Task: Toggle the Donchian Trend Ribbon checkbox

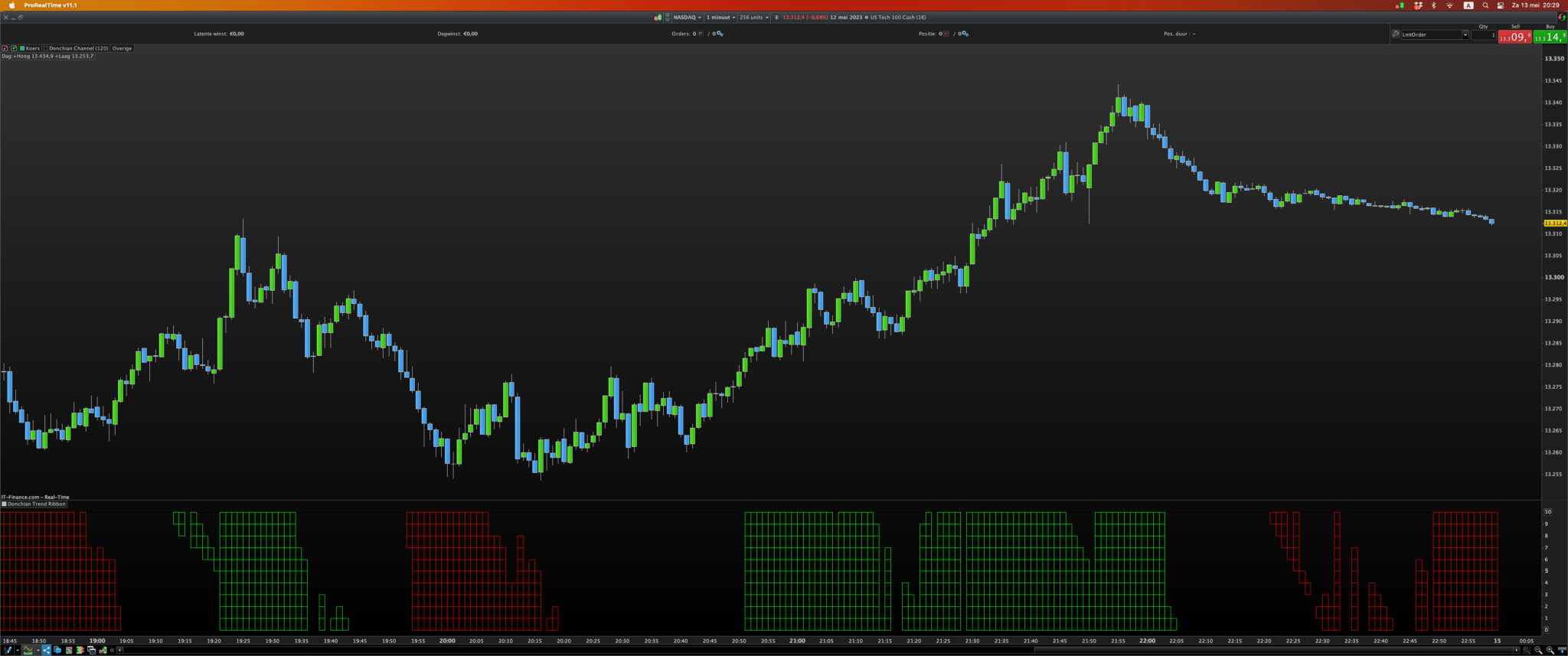Action: [4, 504]
